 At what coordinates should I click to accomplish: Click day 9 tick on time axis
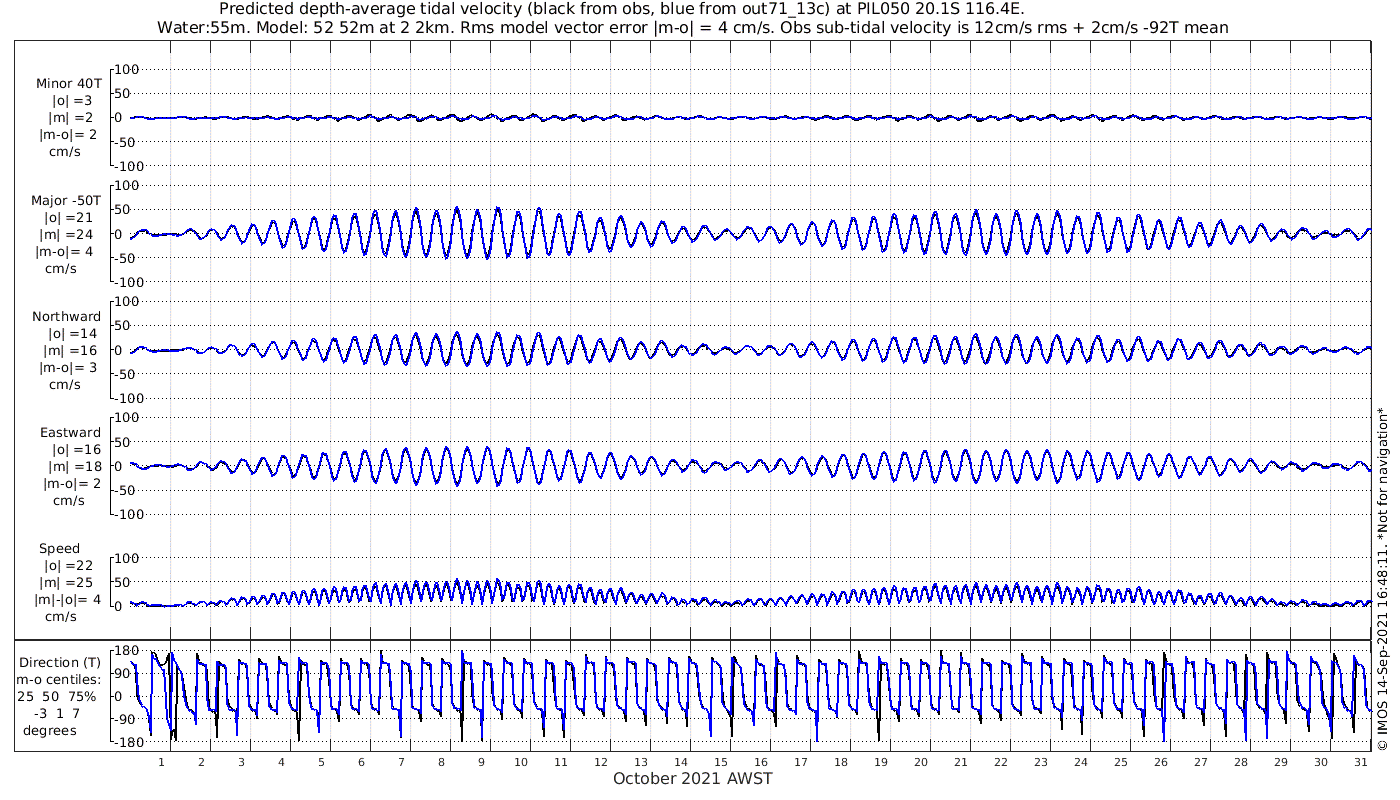(481, 762)
